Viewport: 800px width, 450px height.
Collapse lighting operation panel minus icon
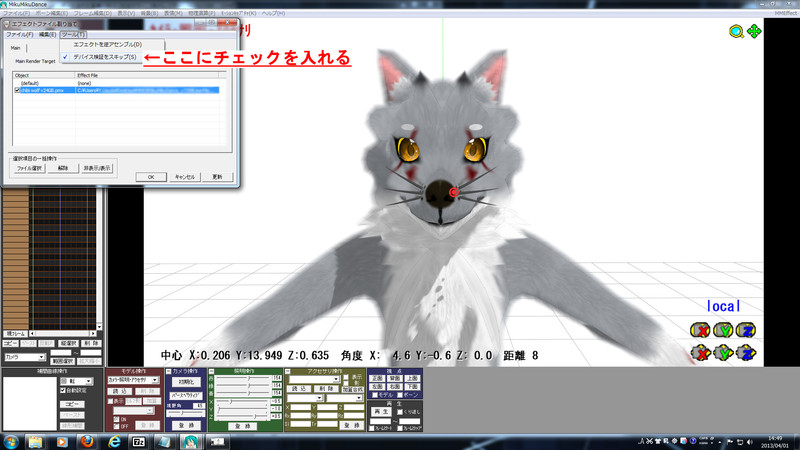[x=212, y=371]
